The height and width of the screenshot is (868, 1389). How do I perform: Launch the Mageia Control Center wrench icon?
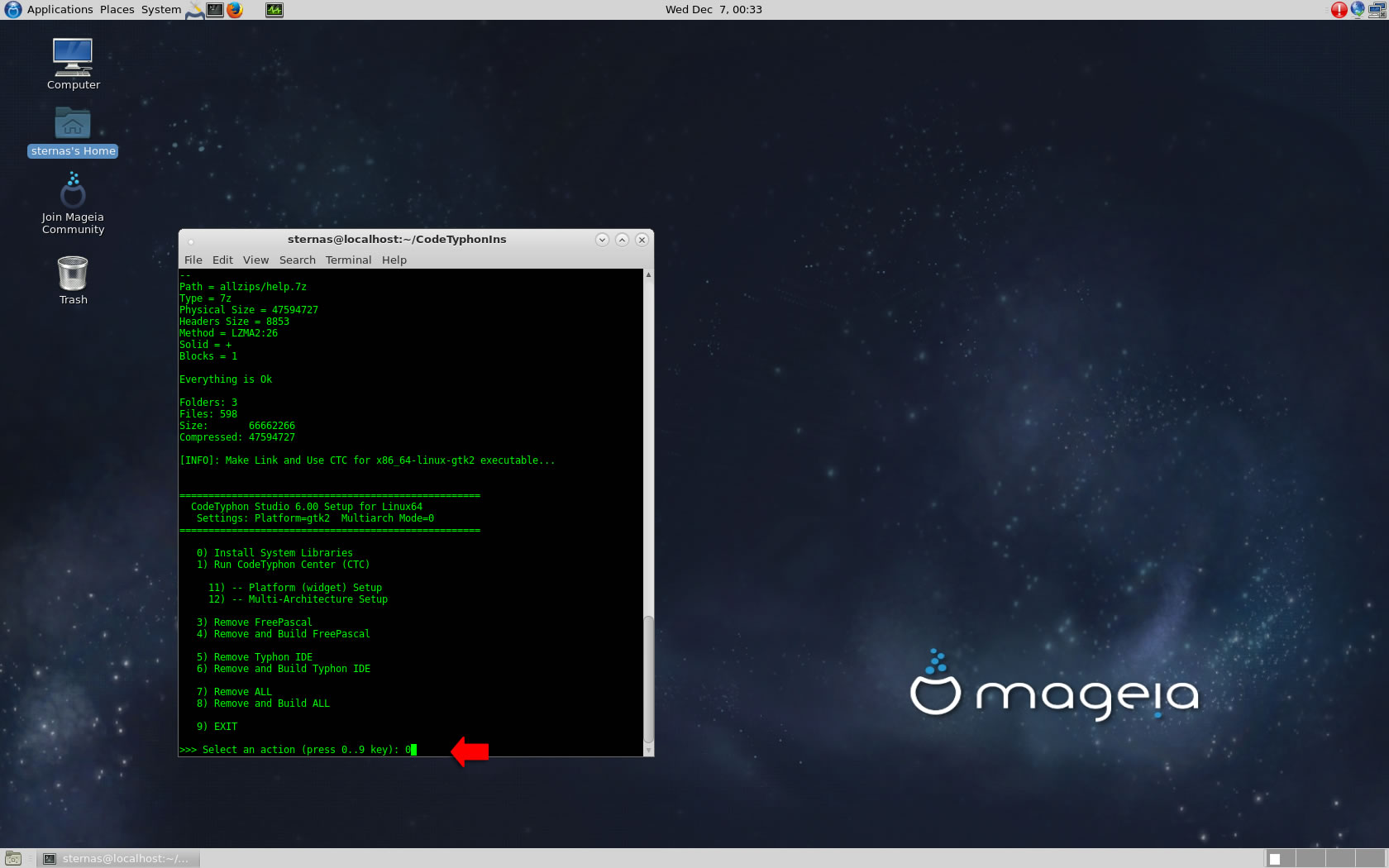(x=195, y=10)
